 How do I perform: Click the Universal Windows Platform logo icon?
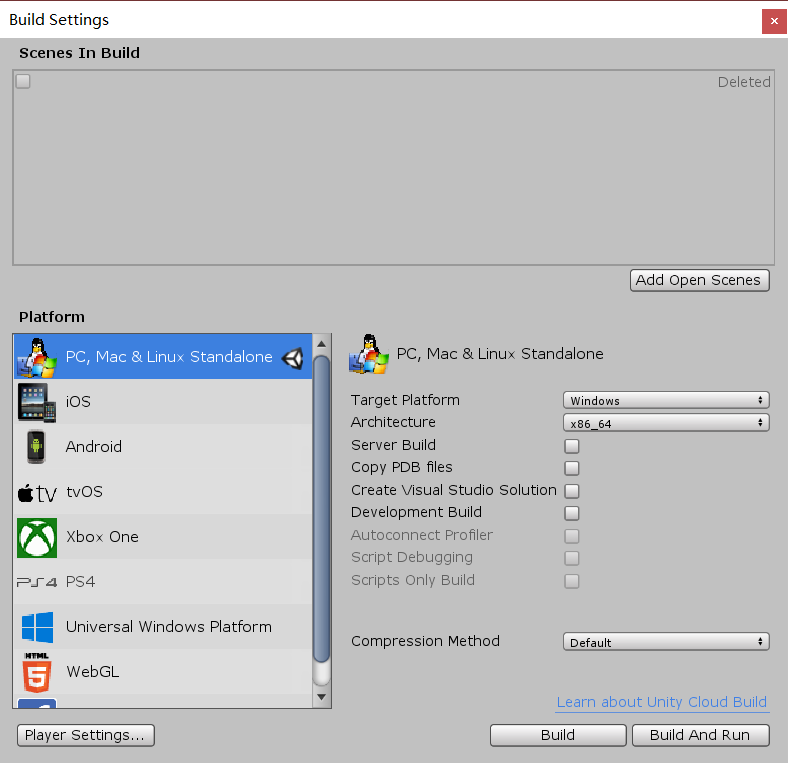point(37,627)
